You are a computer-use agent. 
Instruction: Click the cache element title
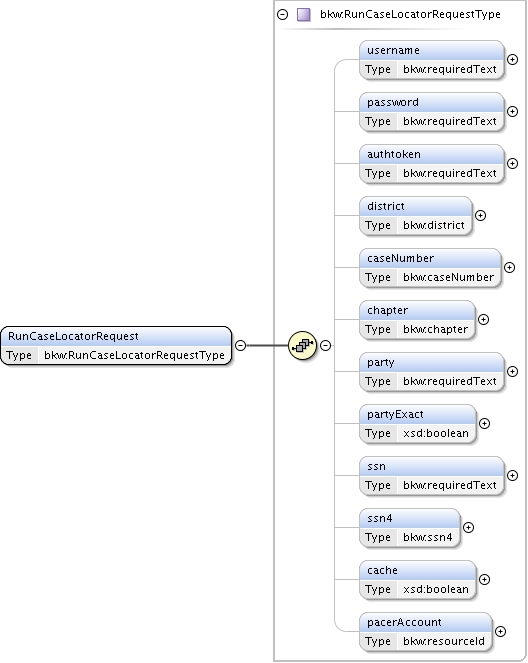pos(382,570)
